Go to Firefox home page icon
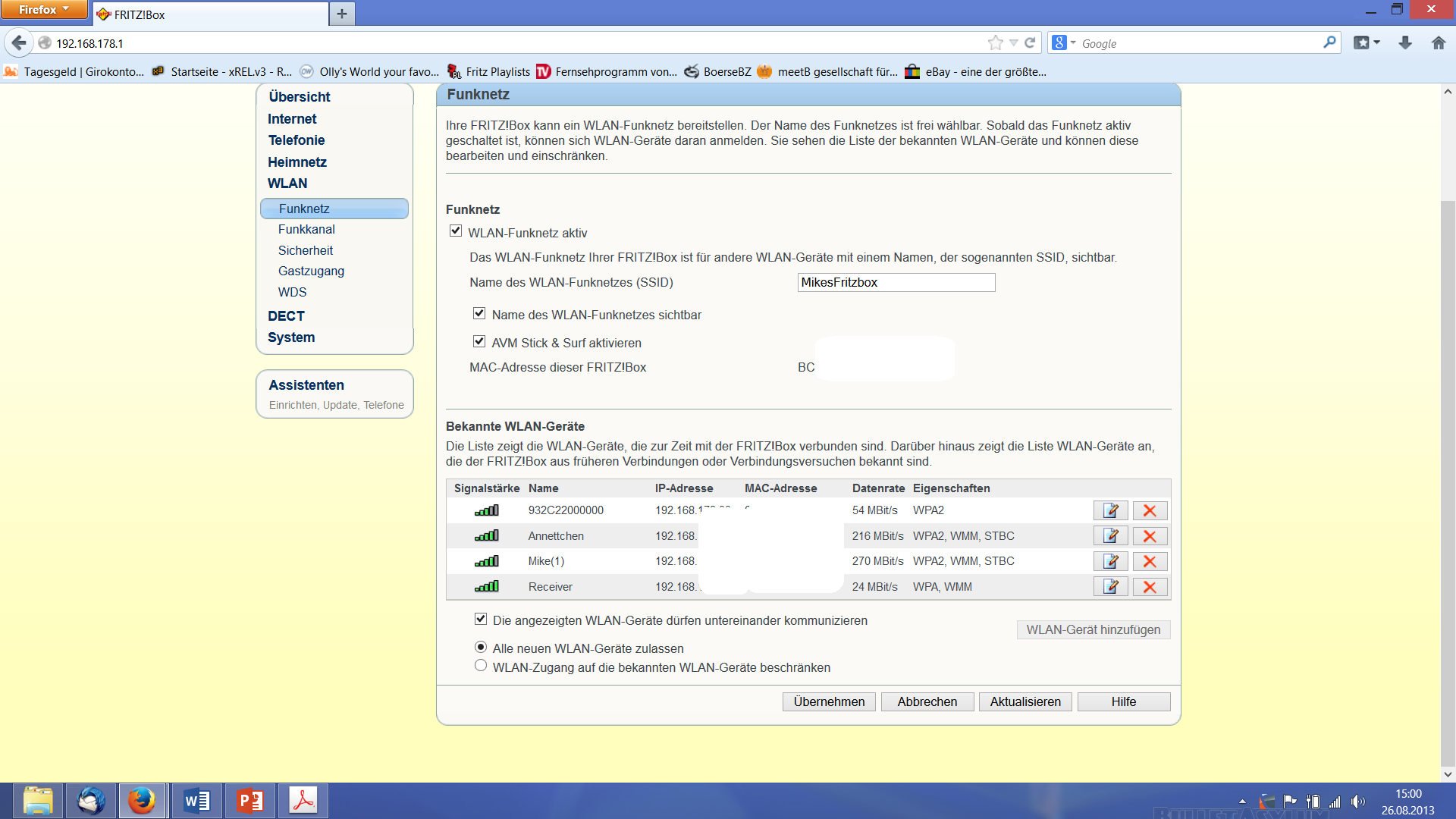Screen dimensions: 1456x819 [x=1439, y=43]
